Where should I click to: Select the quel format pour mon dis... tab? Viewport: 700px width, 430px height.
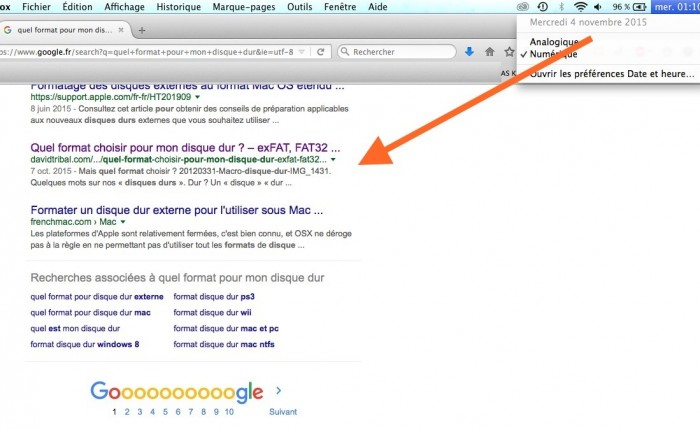click(x=64, y=30)
